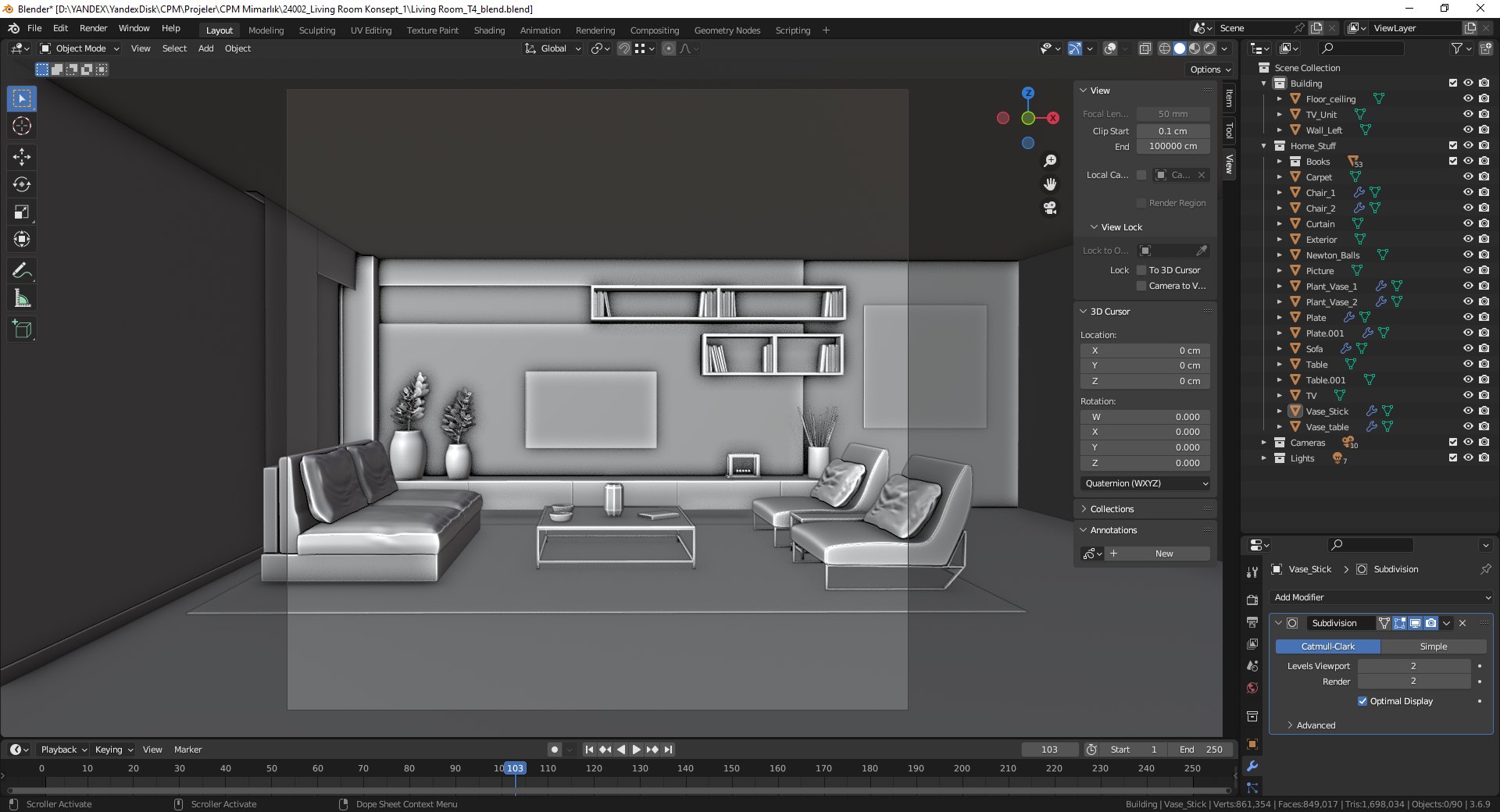
Task: Open the Keying popover in timeline
Action: tap(114, 750)
